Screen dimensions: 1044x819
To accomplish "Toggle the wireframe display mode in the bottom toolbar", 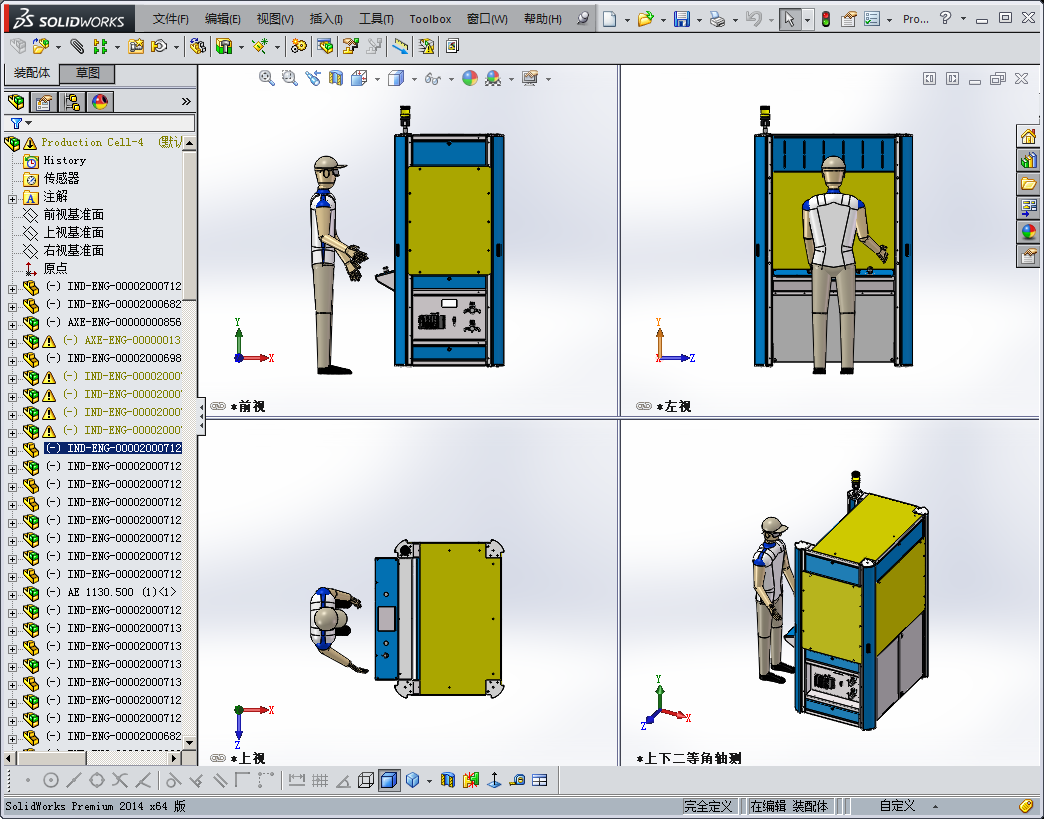I will pyautogui.click(x=366, y=780).
